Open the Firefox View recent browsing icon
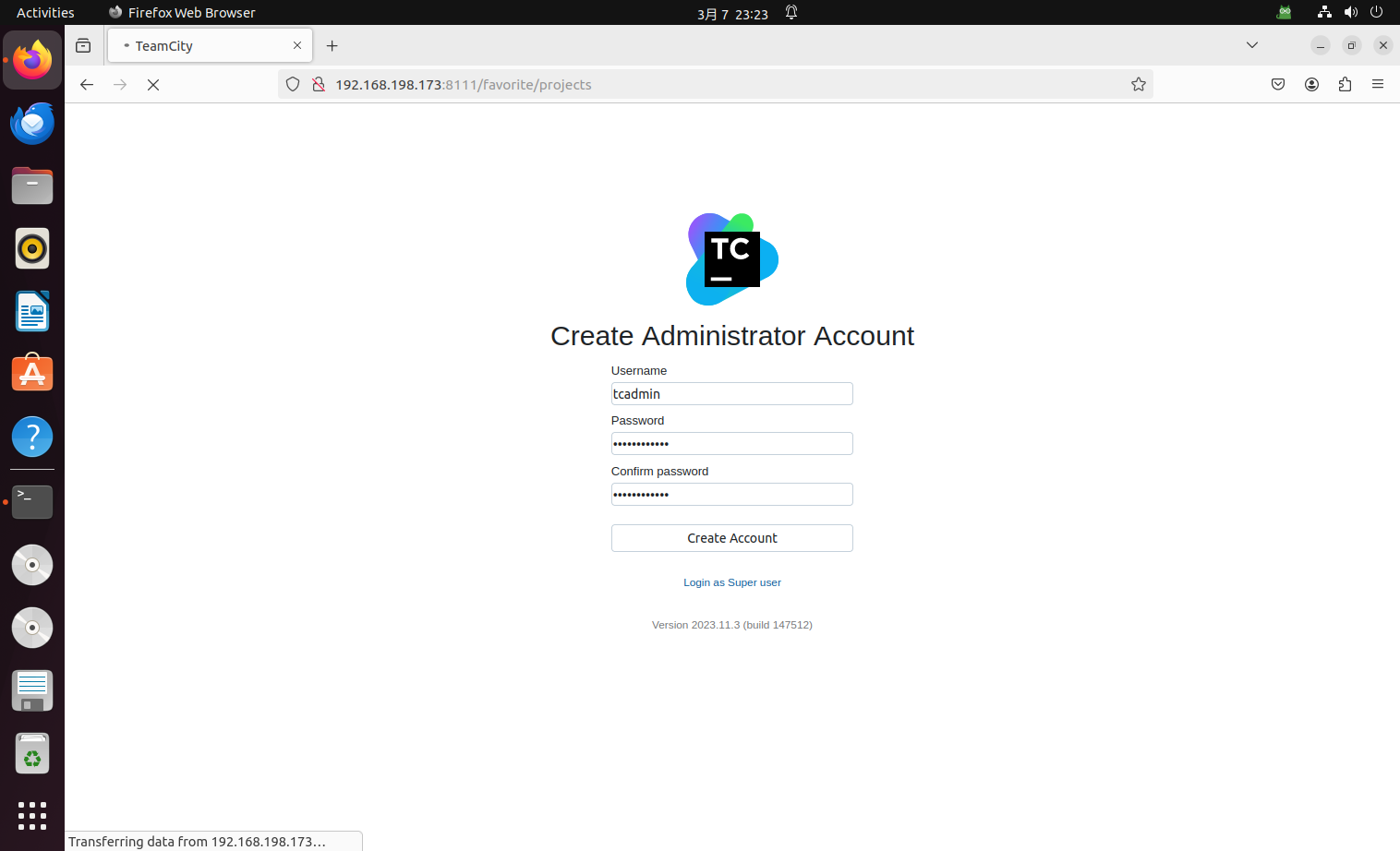Screen dimensions: 1400x851 [83, 45]
